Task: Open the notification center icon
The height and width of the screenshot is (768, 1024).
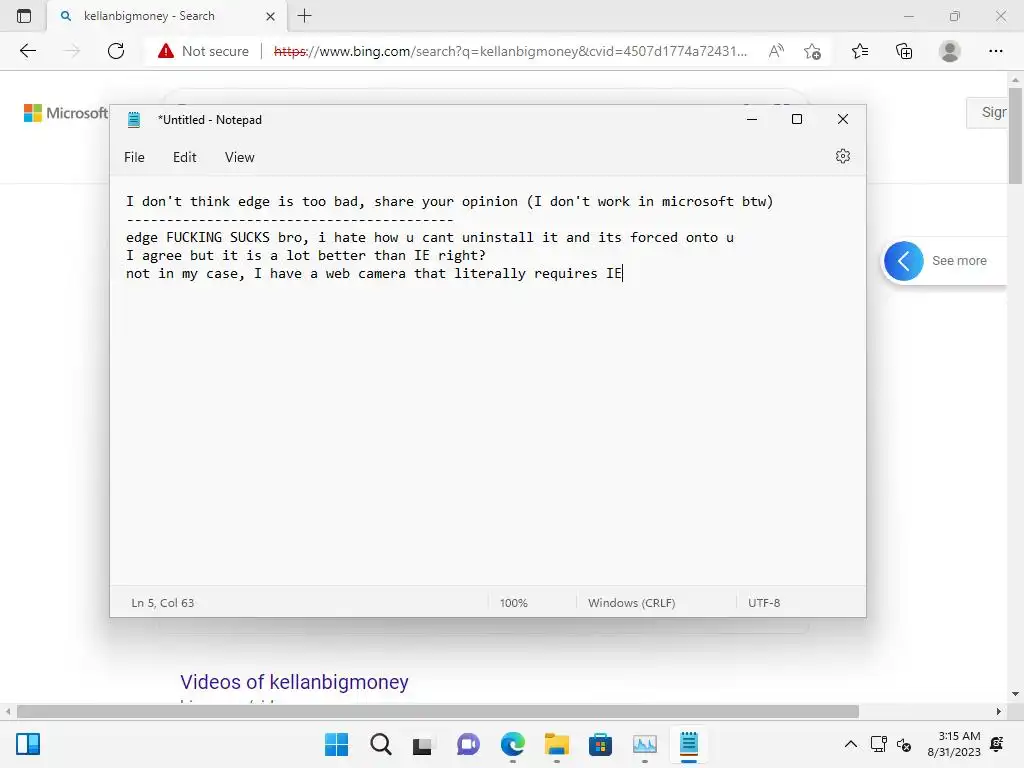Action: click(x=997, y=744)
